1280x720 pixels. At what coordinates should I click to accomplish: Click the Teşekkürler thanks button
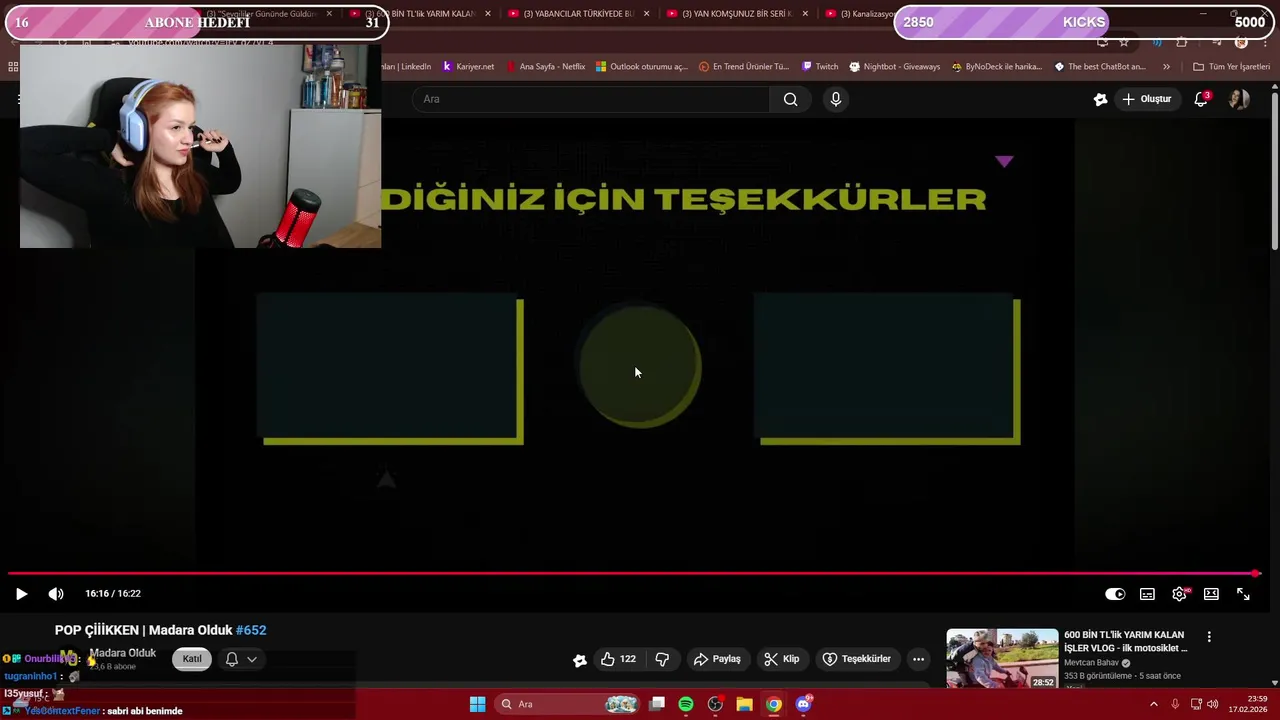tap(856, 659)
